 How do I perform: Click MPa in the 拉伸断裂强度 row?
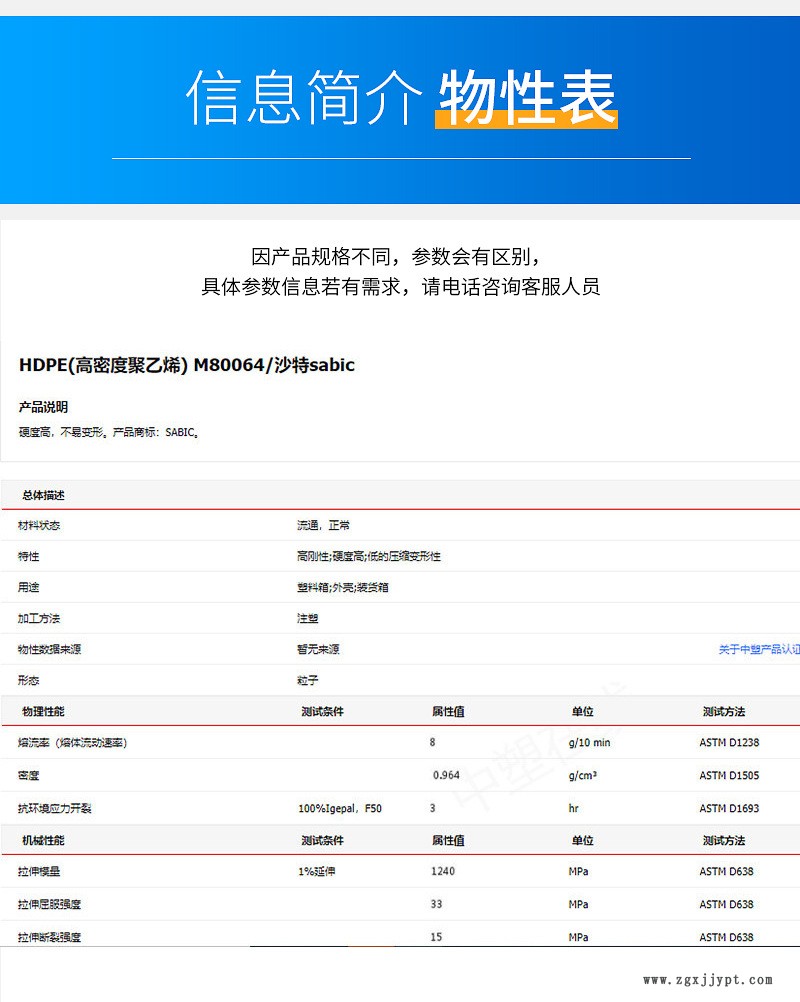pyautogui.click(x=579, y=937)
